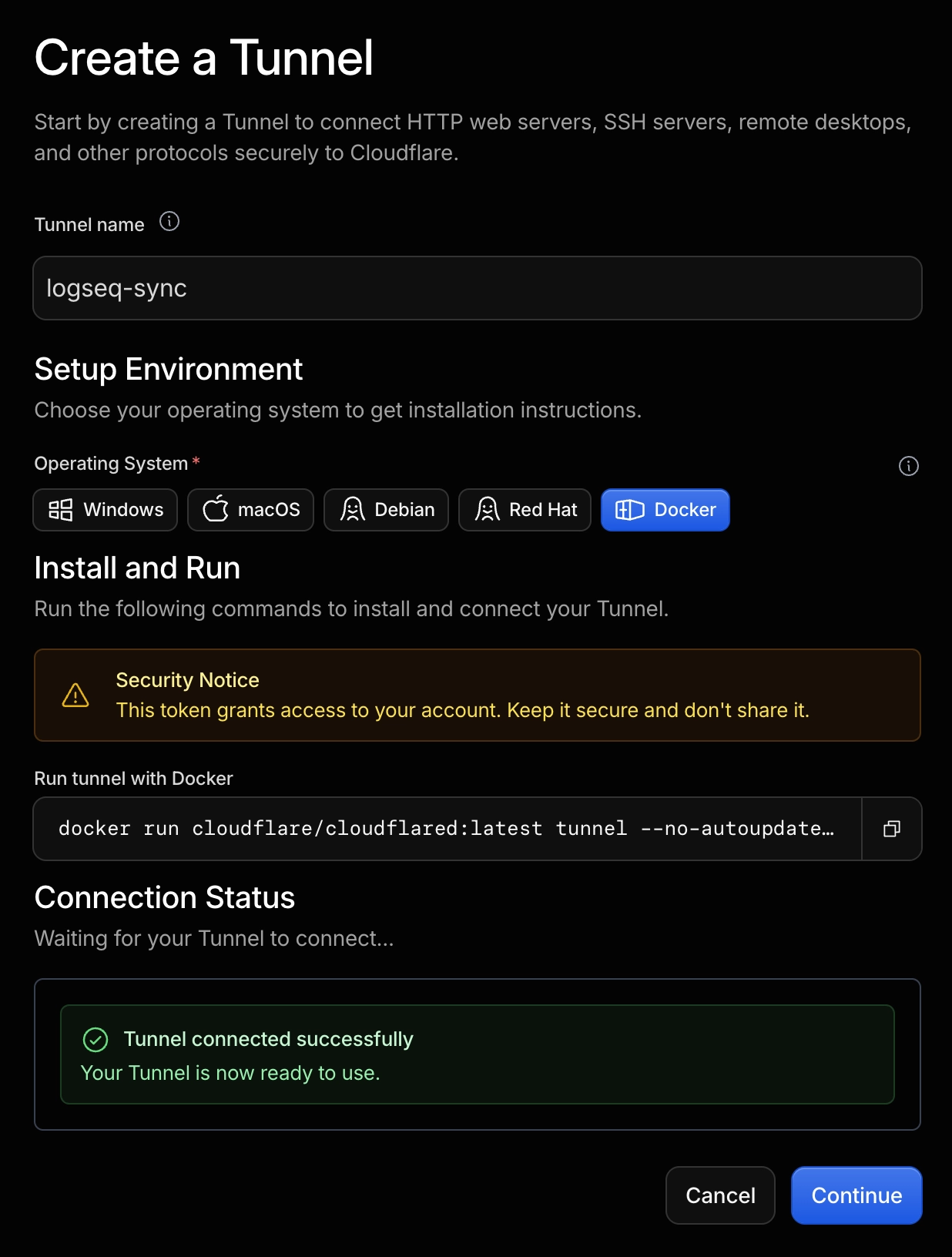Select macOS operating system
Image resolution: width=952 pixels, height=1257 pixels.
click(251, 510)
